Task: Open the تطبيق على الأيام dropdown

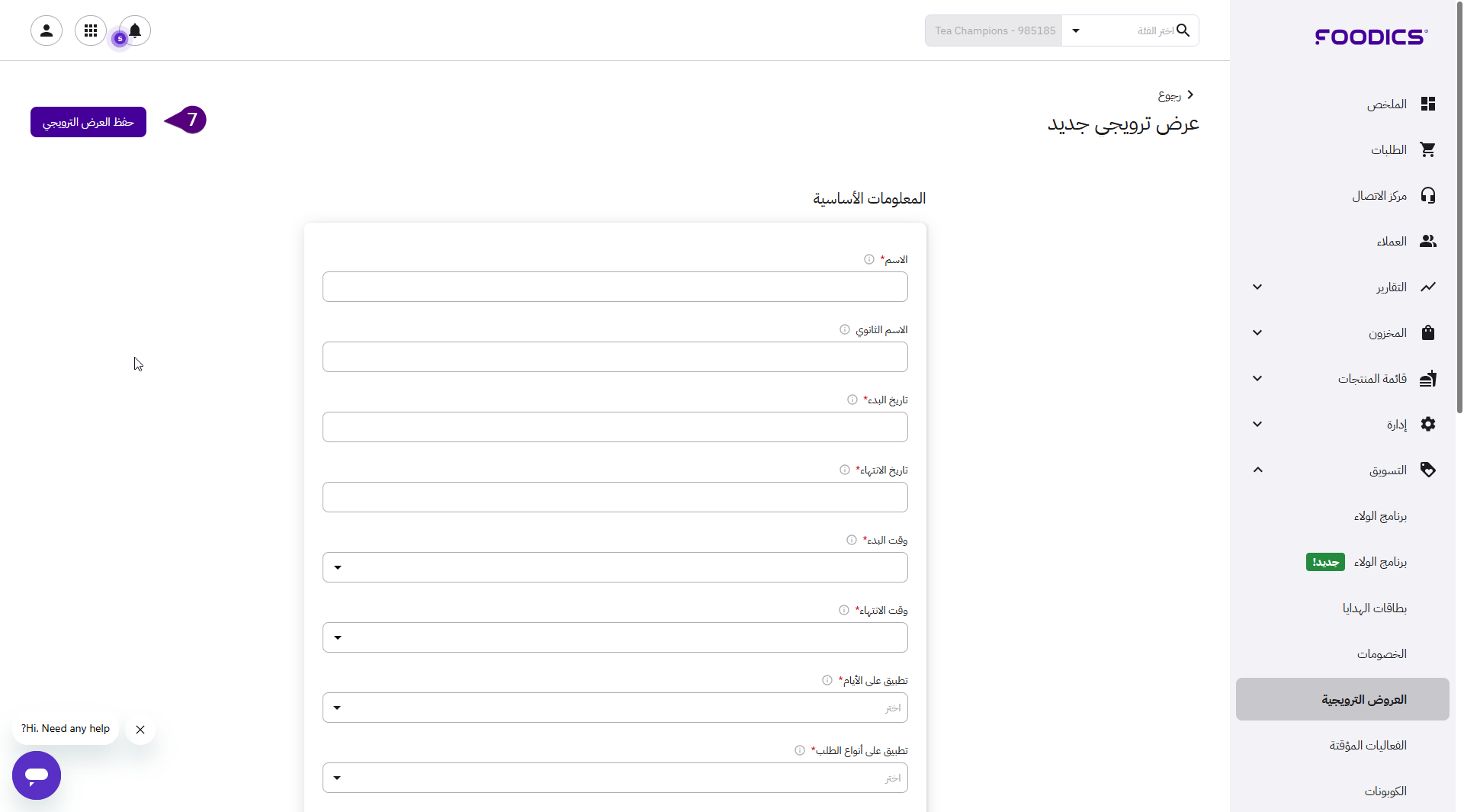Action: 615,708
